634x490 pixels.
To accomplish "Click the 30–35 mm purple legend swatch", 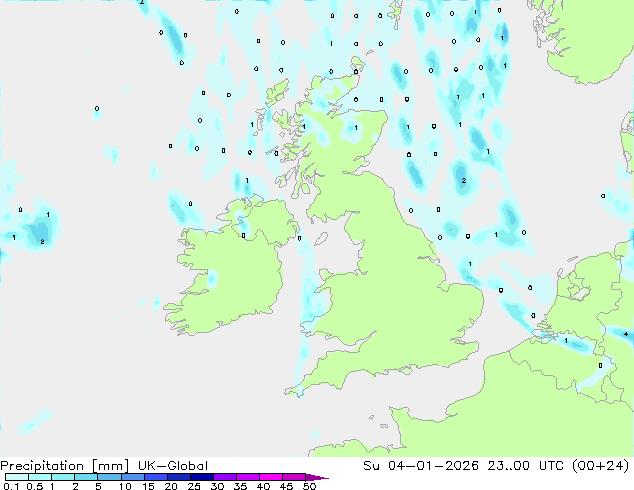I will click(x=224, y=477).
